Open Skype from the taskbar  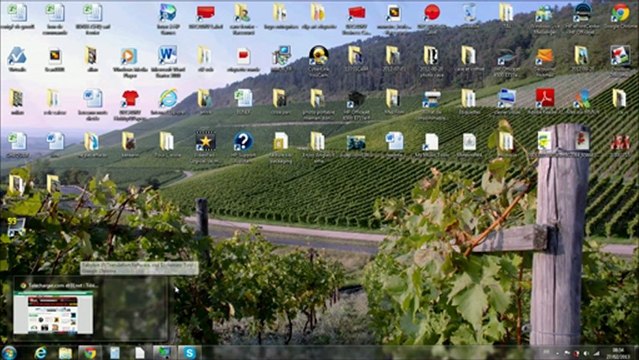click(x=189, y=353)
